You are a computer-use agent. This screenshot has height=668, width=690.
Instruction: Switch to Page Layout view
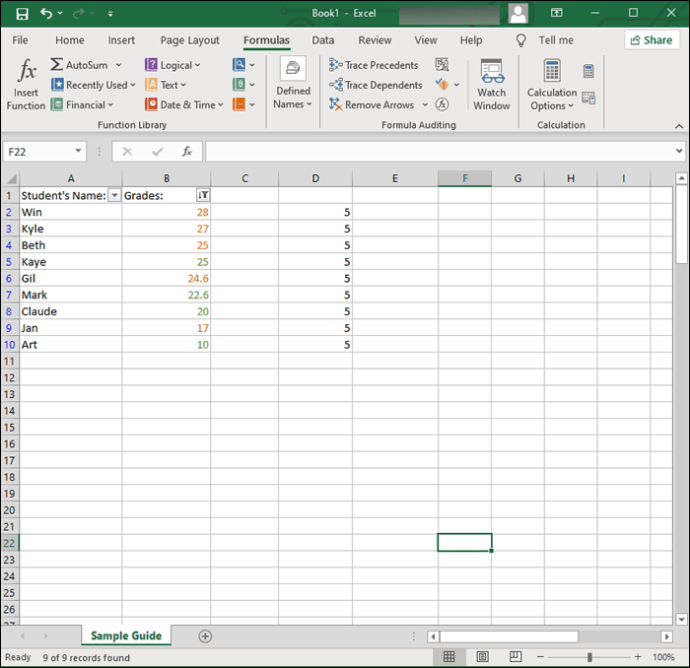482,657
